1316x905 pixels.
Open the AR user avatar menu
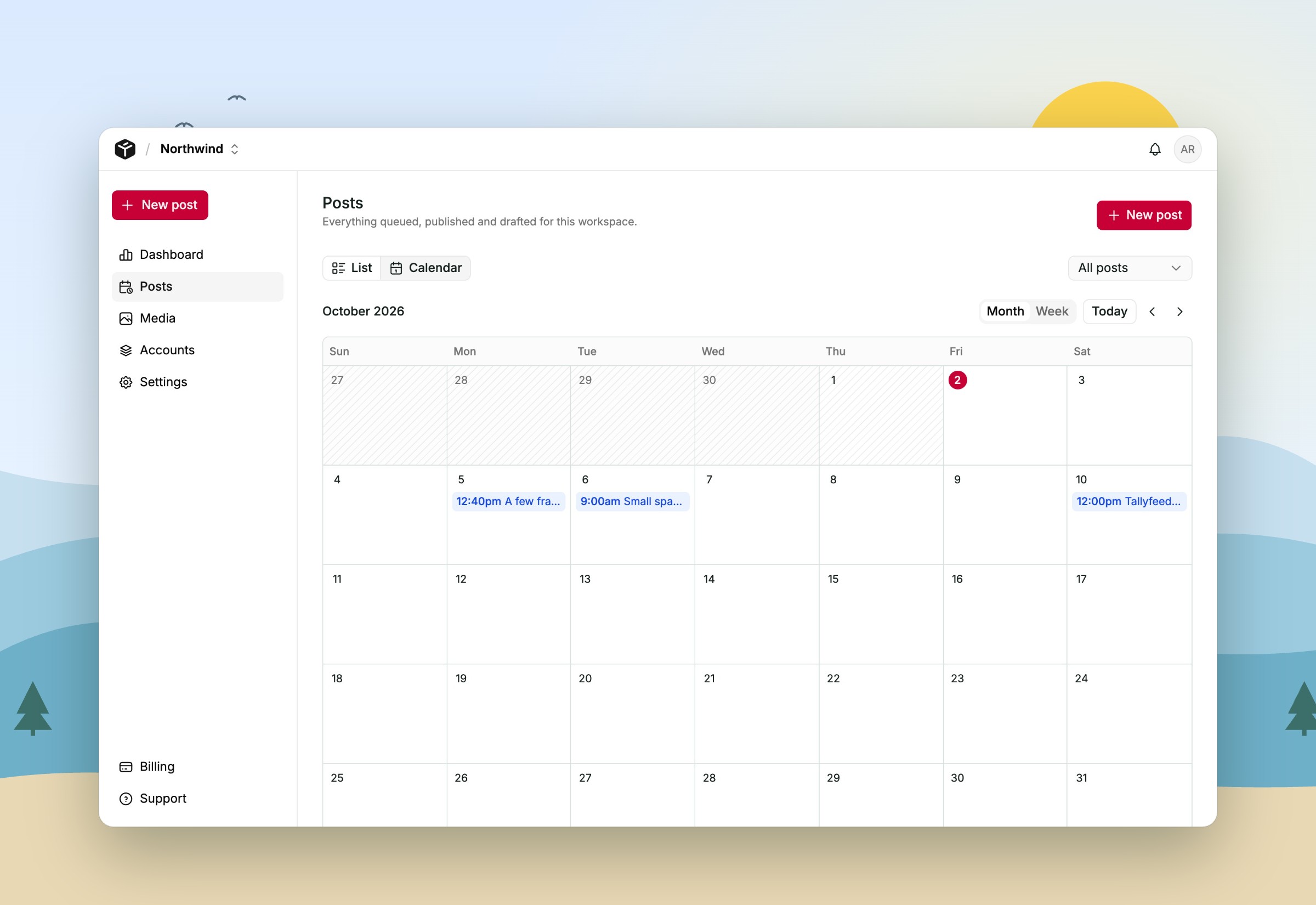pos(1187,149)
